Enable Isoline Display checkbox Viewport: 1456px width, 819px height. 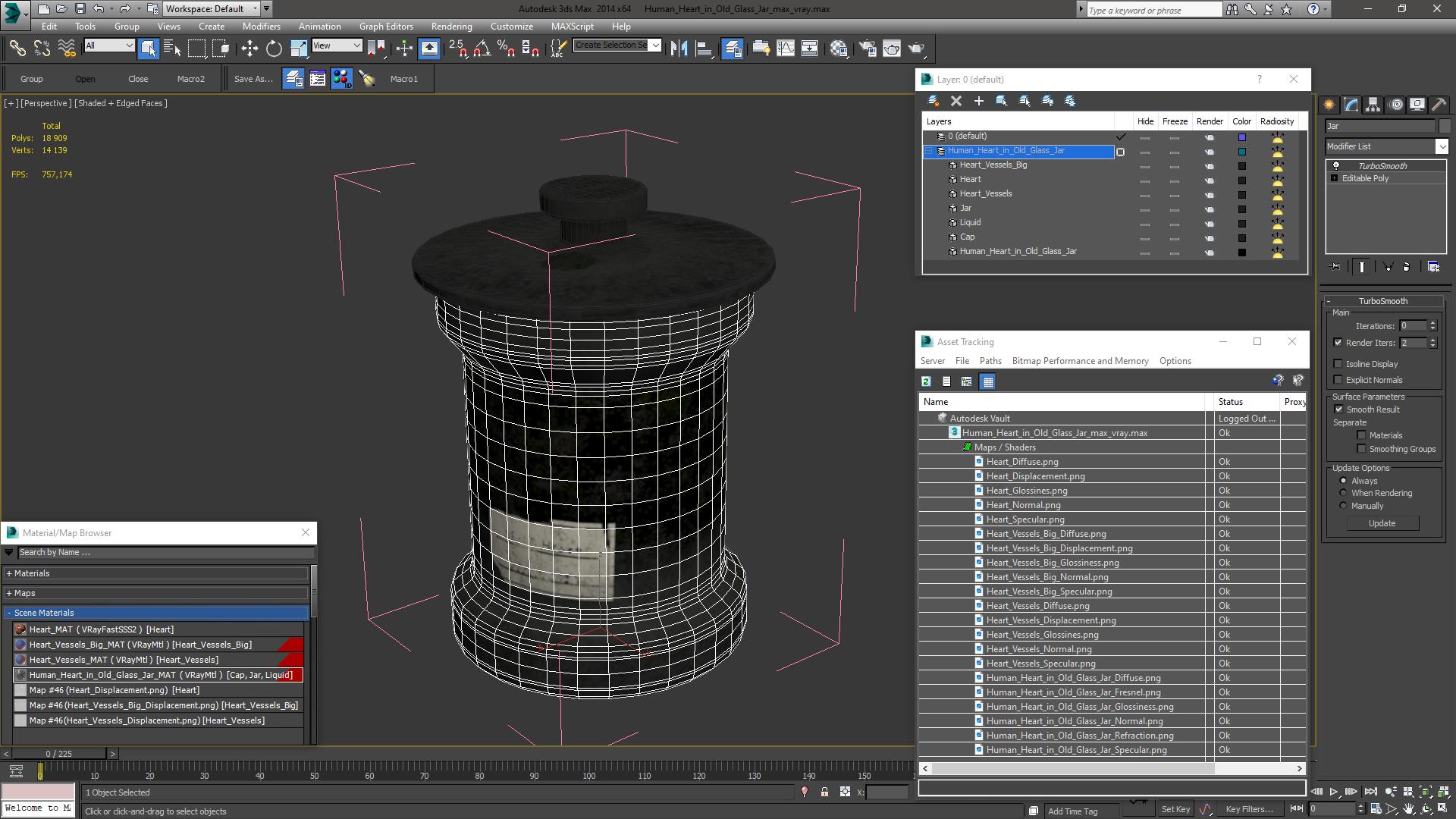tap(1338, 364)
